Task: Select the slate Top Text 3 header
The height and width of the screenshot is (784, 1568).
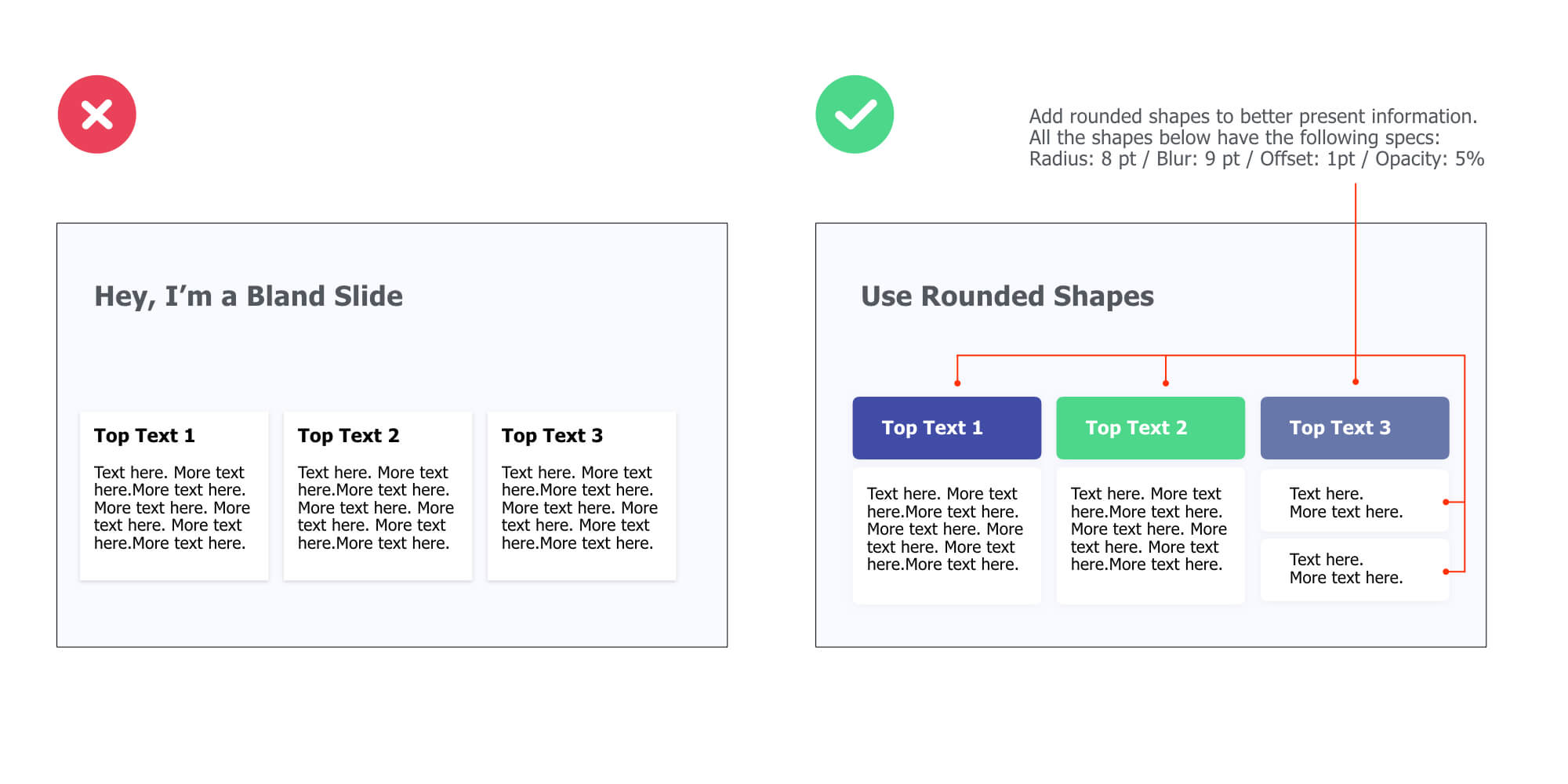Action: [x=1354, y=428]
